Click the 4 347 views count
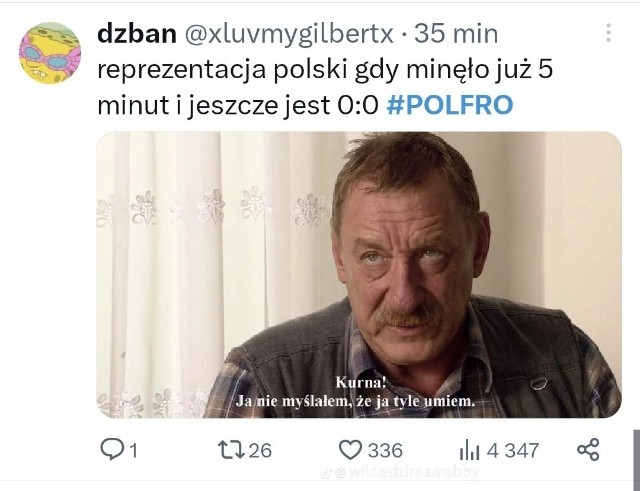Image resolution: width=640 pixels, height=491 pixels. 513,451
